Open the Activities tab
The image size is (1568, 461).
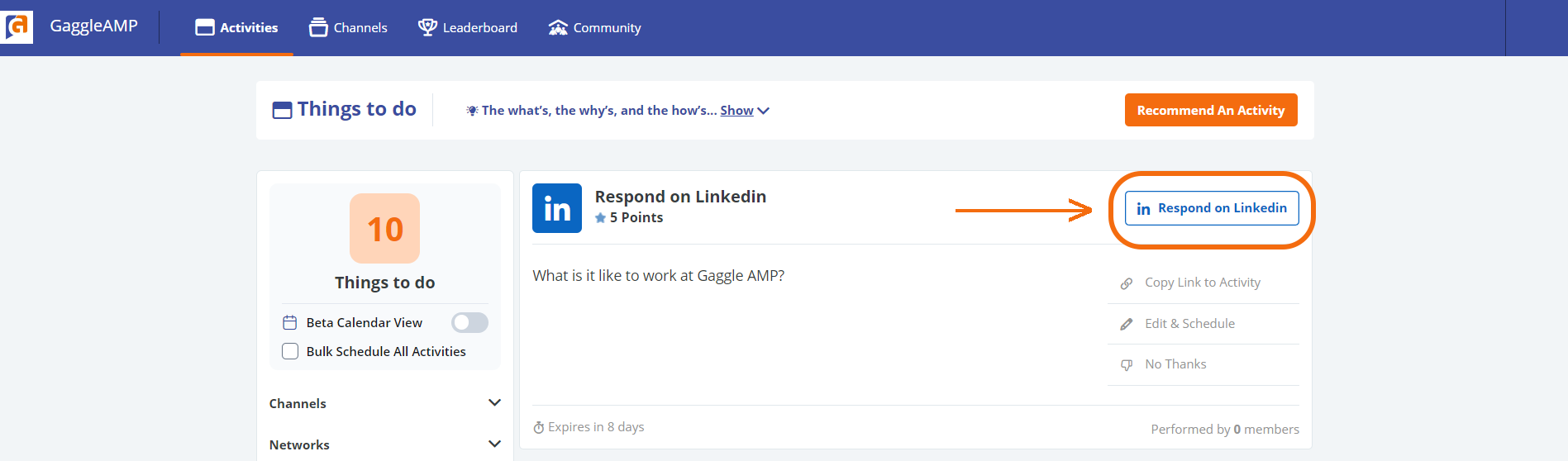[236, 27]
